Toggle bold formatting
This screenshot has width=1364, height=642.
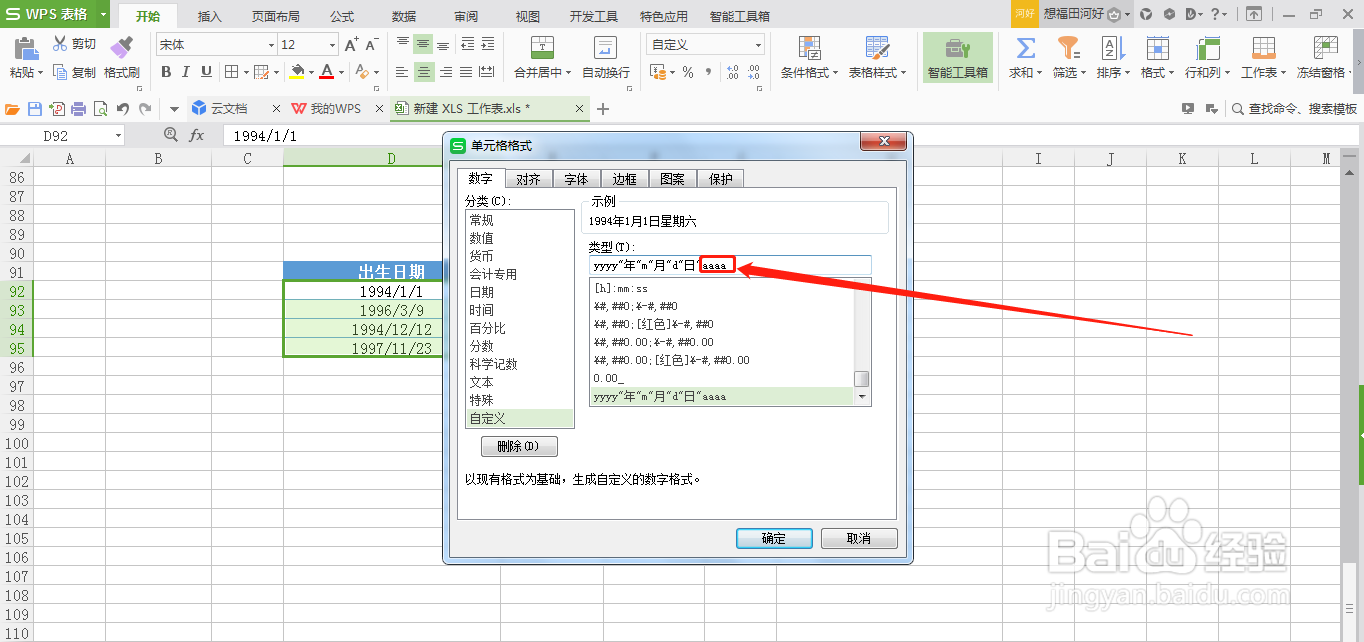coord(166,72)
